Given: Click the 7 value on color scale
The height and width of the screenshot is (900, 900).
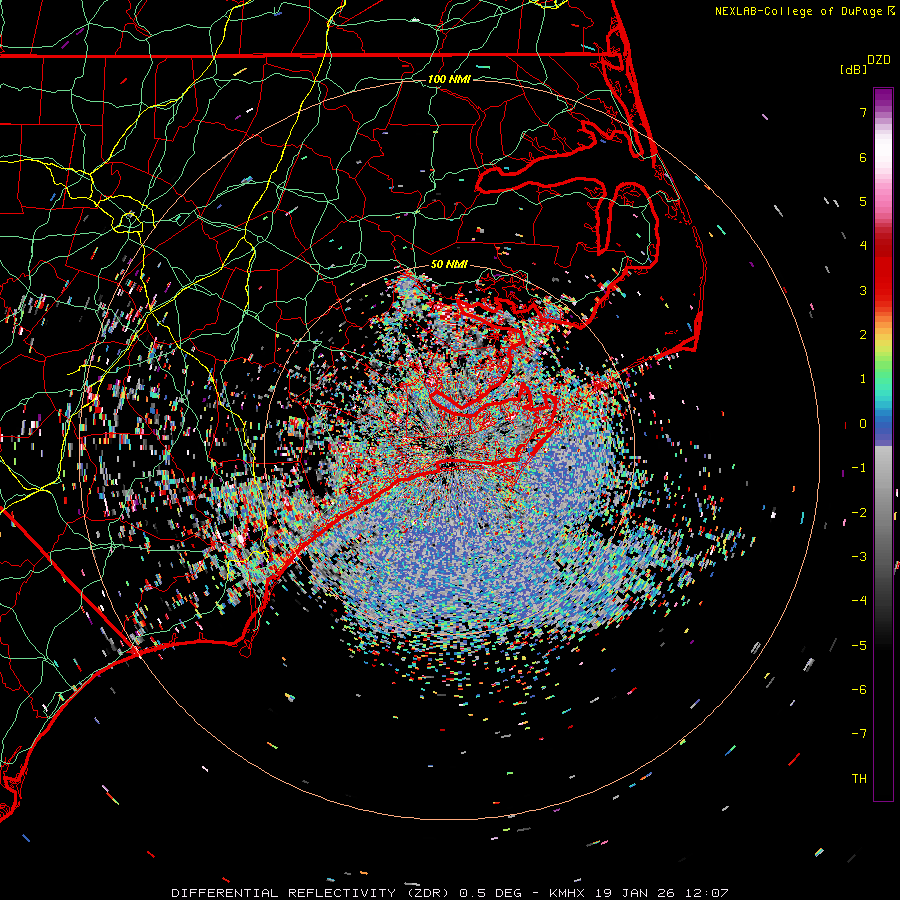Looking at the screenshot, I should (x=863, y=112).
